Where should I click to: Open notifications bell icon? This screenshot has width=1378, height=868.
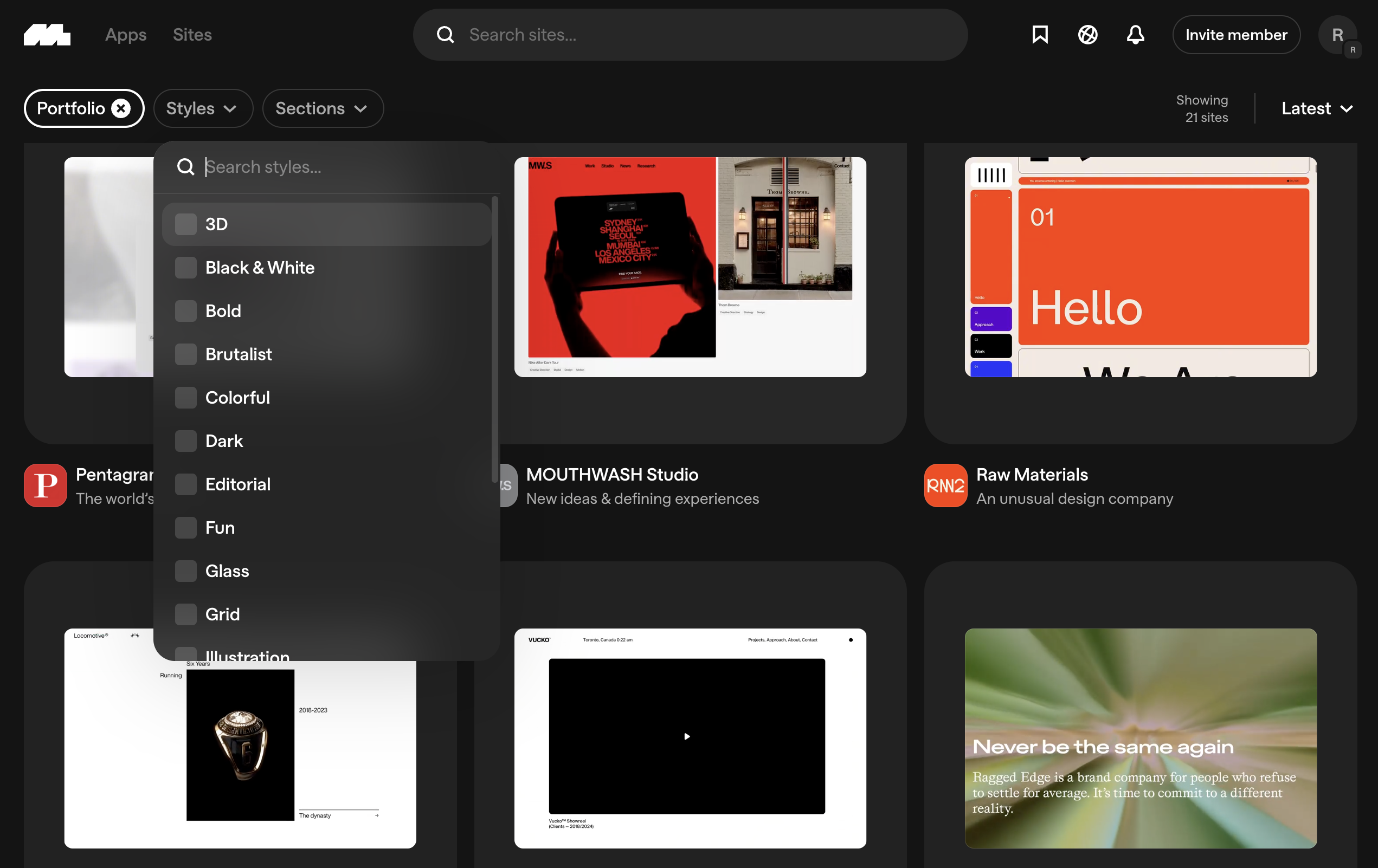coord(1135,35)
